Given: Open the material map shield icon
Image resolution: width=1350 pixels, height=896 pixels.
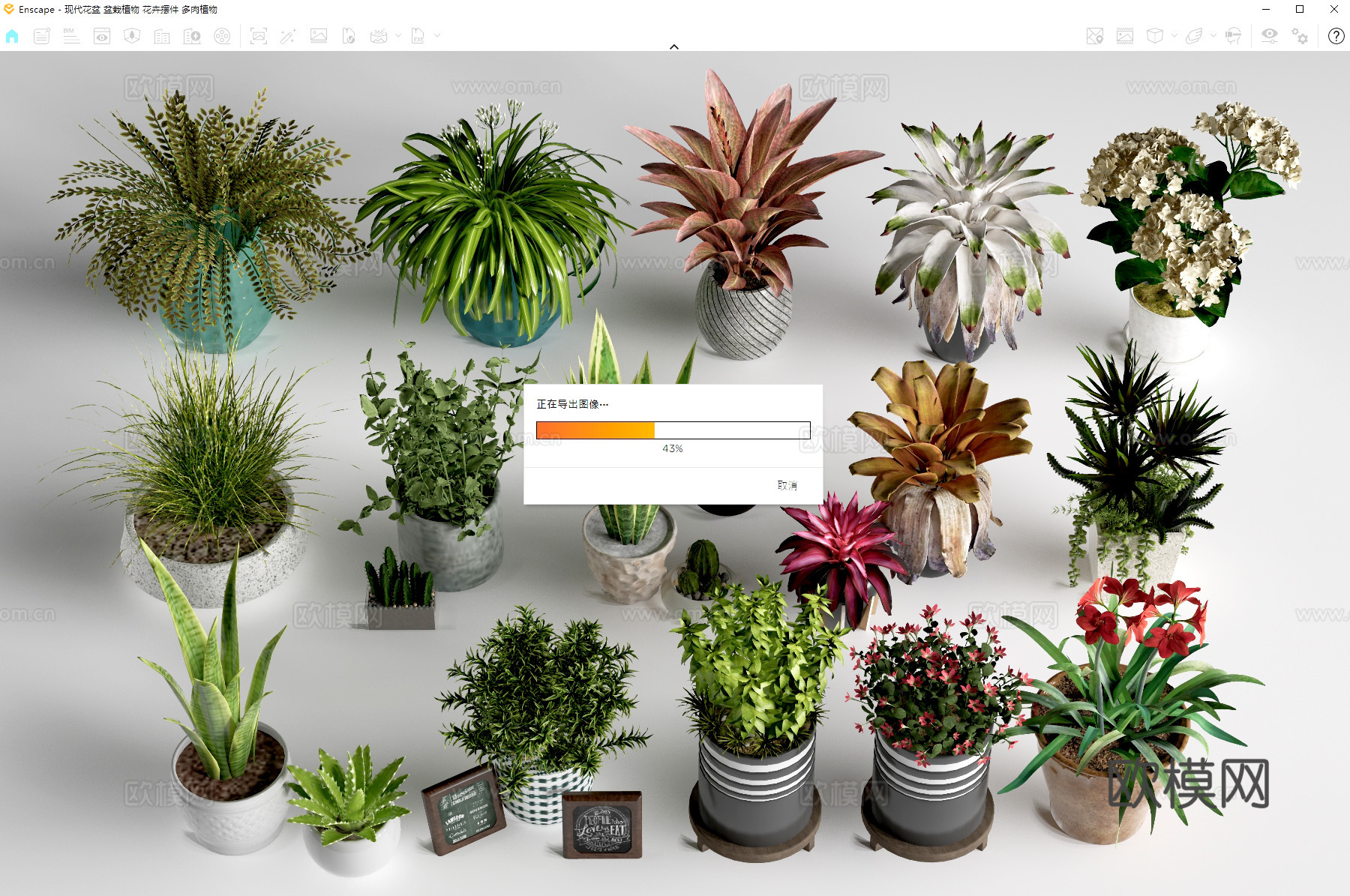Looking at the screenshot, I should tap(132, 36).
